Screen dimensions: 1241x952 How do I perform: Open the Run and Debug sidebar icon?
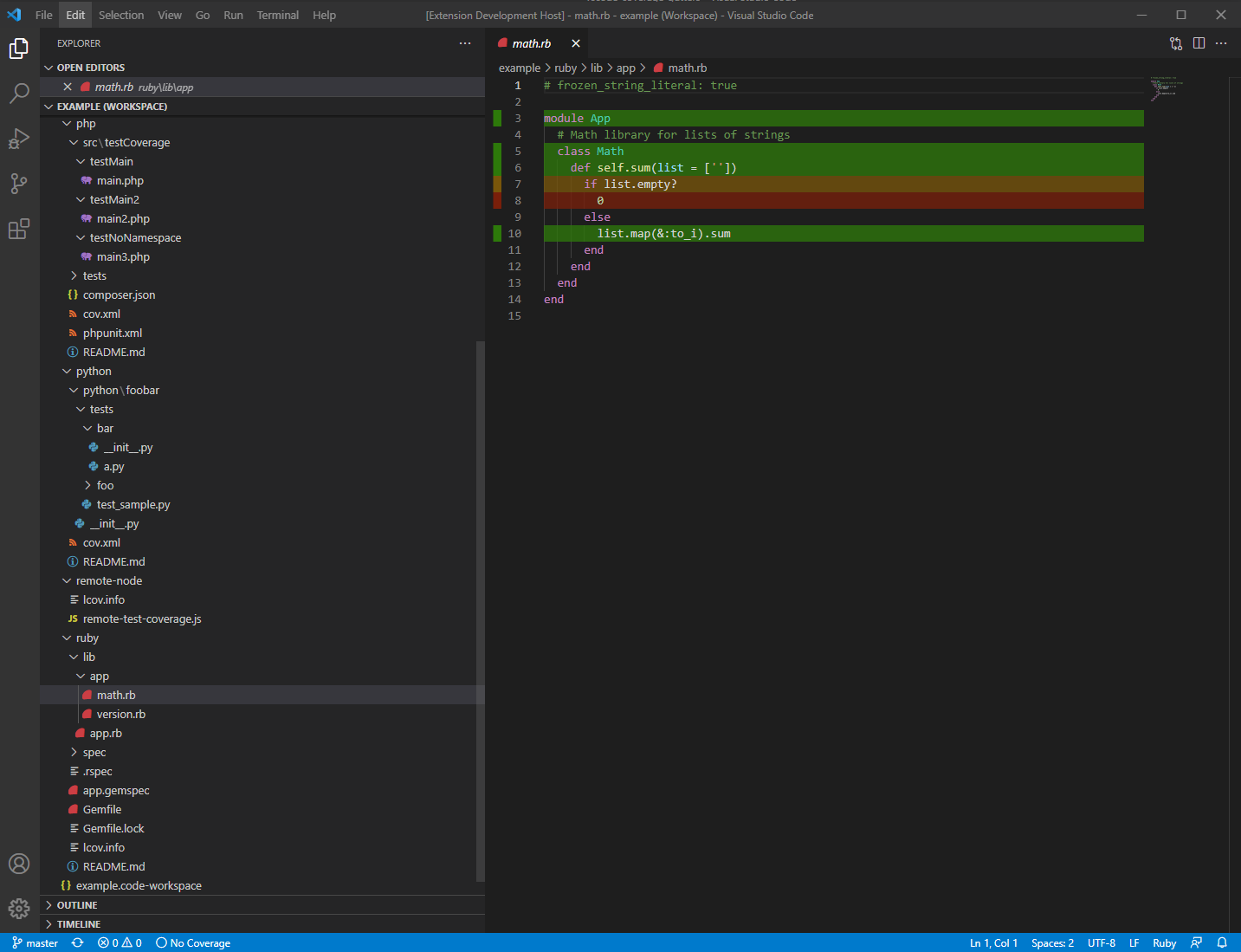18,139
